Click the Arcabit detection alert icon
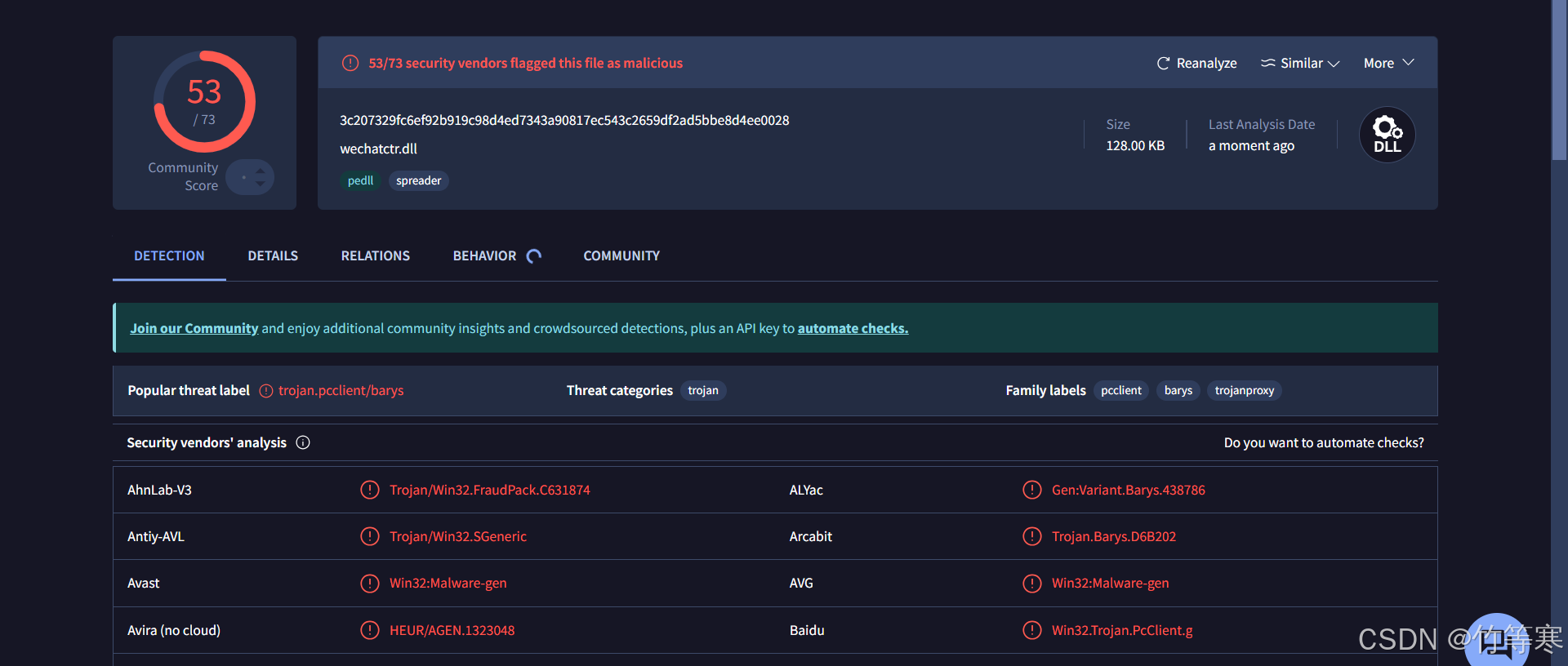 point(1032,536)
